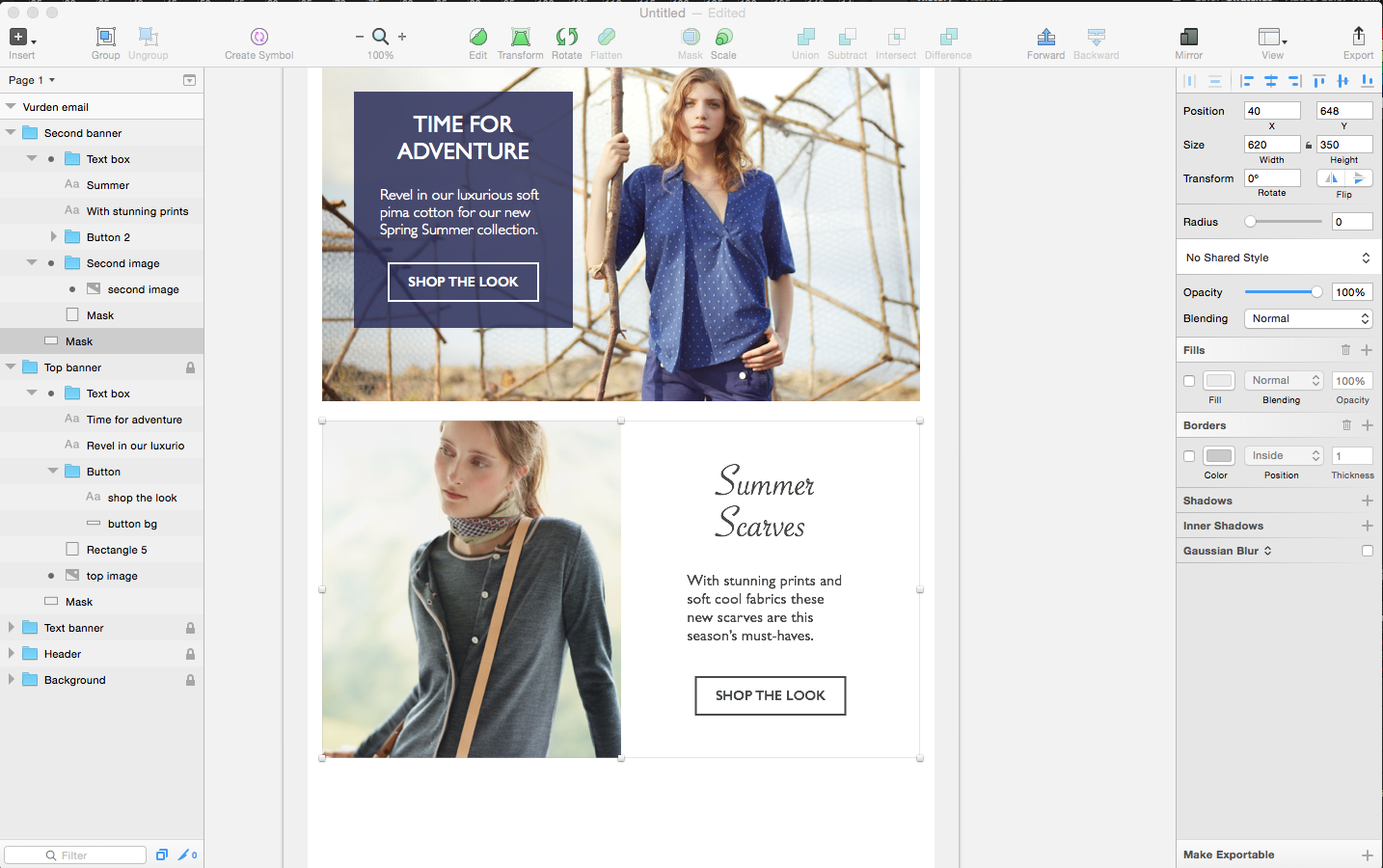Open the Page 1 dropdown
Viewport: 1383px width, 868px height.
click(x=32, y=80)
